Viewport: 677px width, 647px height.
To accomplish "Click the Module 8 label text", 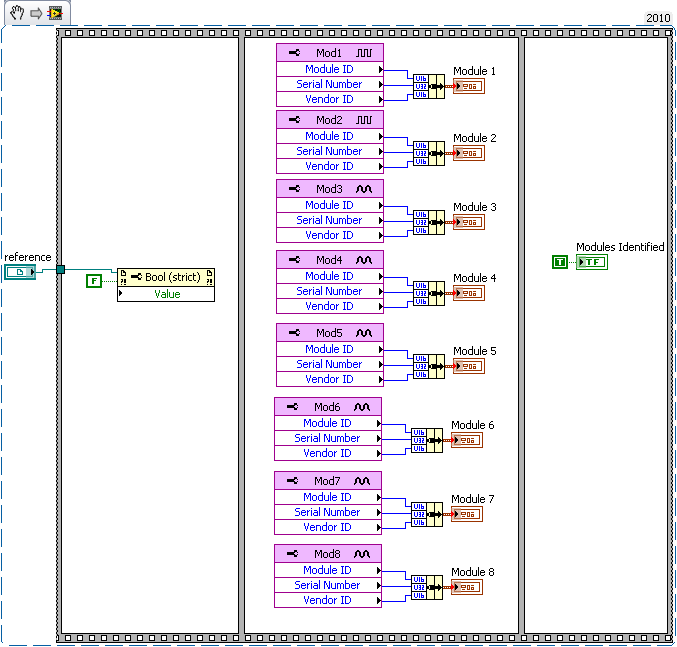I will point(472,572).
